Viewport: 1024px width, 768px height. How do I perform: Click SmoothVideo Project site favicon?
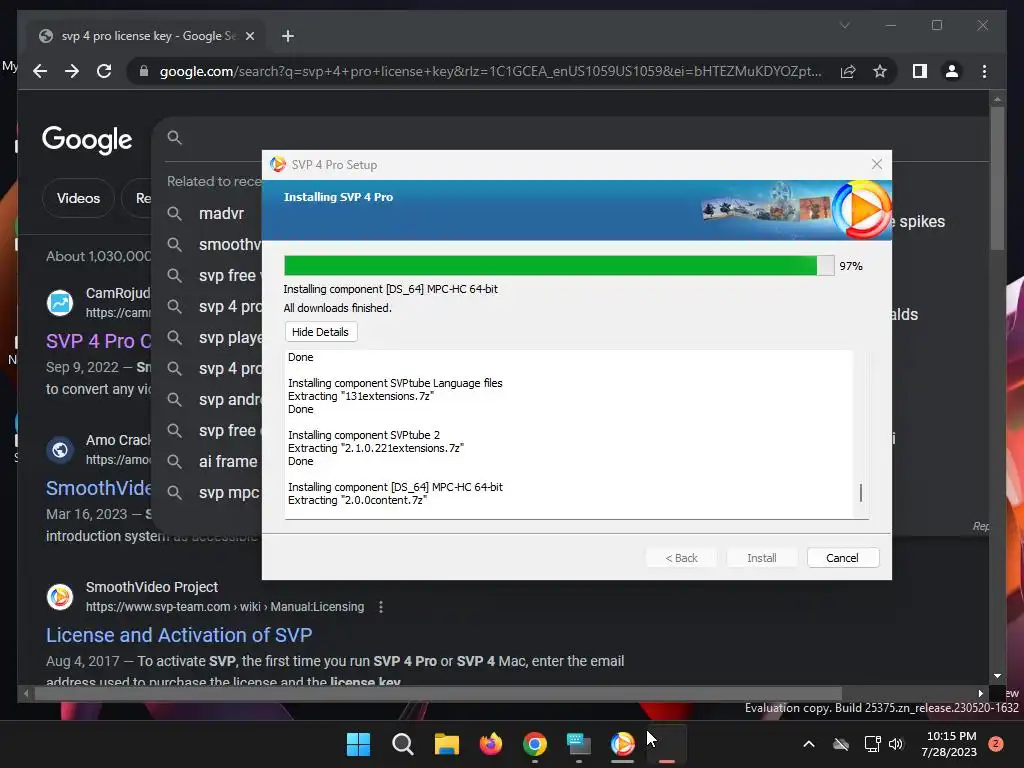[60, 597]
